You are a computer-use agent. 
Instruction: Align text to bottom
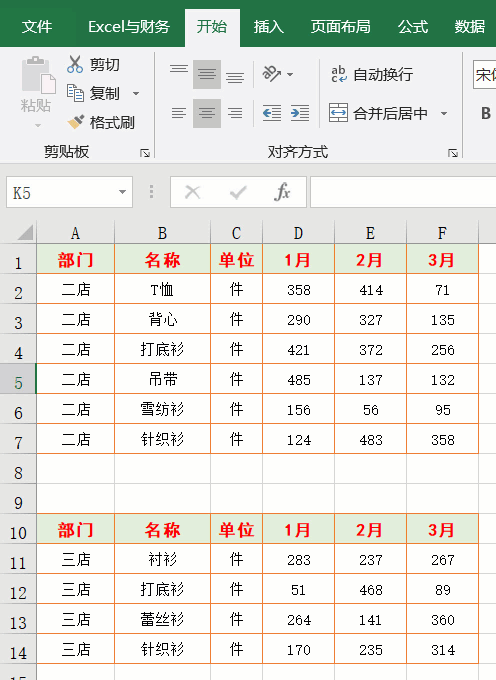coord(235,77)
